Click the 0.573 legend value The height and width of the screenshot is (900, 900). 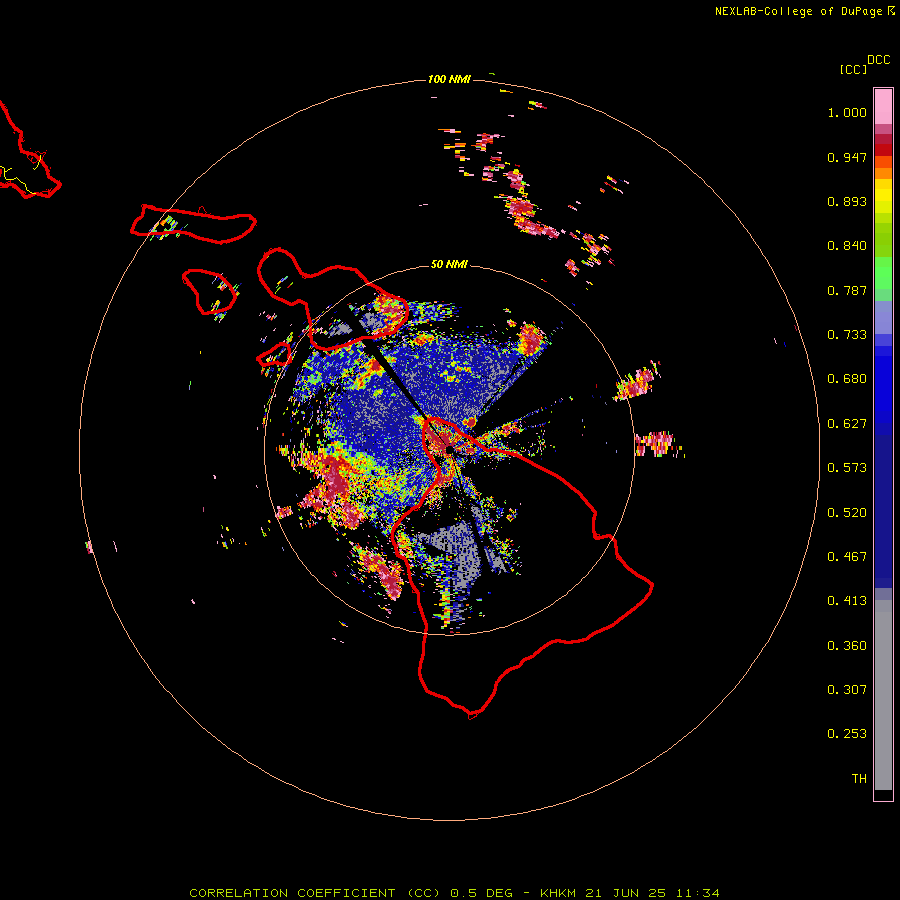click(847, 468)
